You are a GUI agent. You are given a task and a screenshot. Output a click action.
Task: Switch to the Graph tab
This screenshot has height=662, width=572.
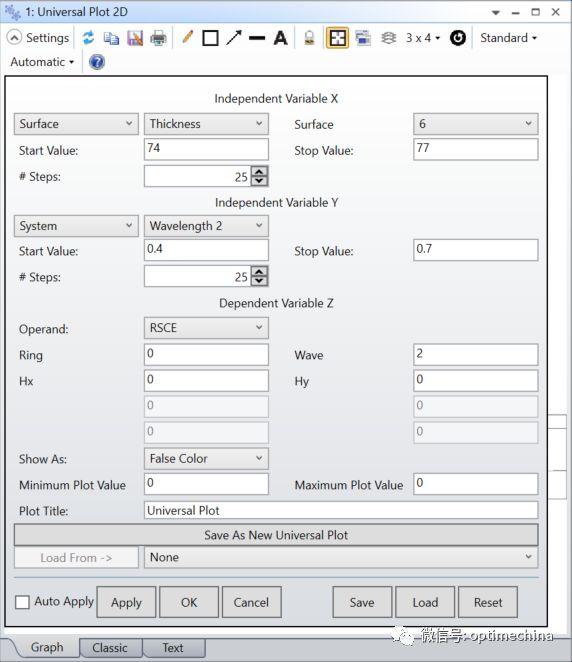coord(47,648)
